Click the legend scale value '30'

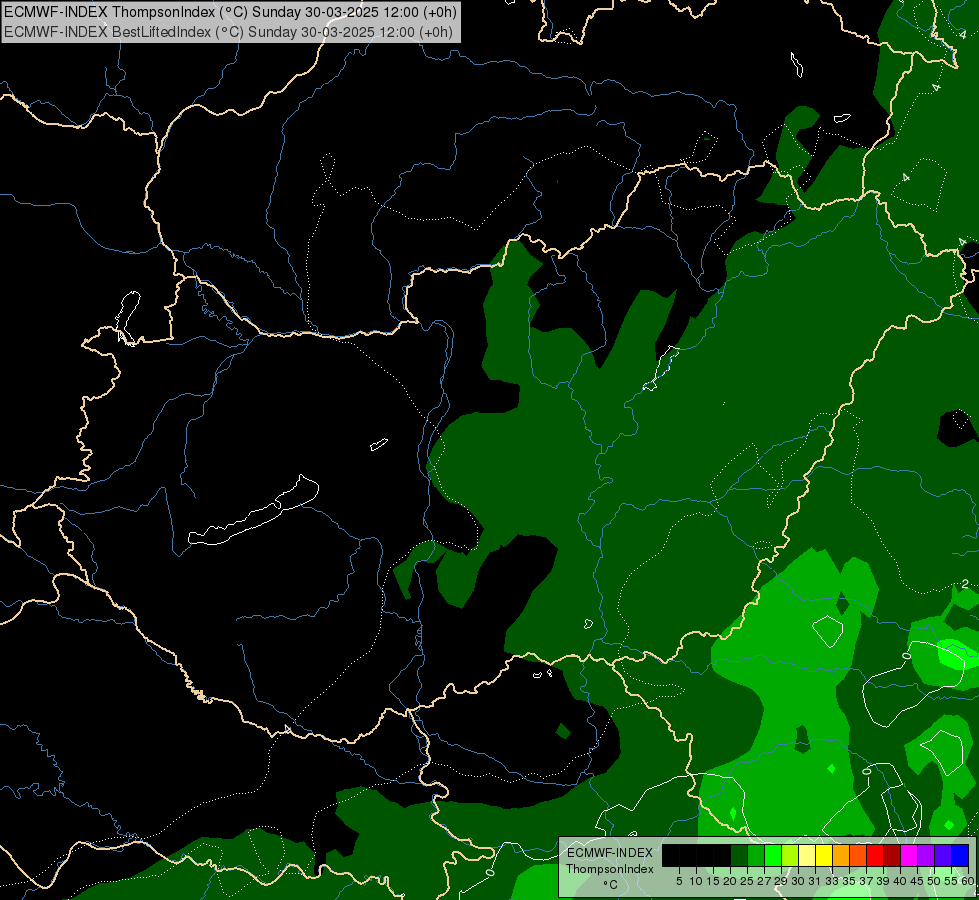[798, 881]
